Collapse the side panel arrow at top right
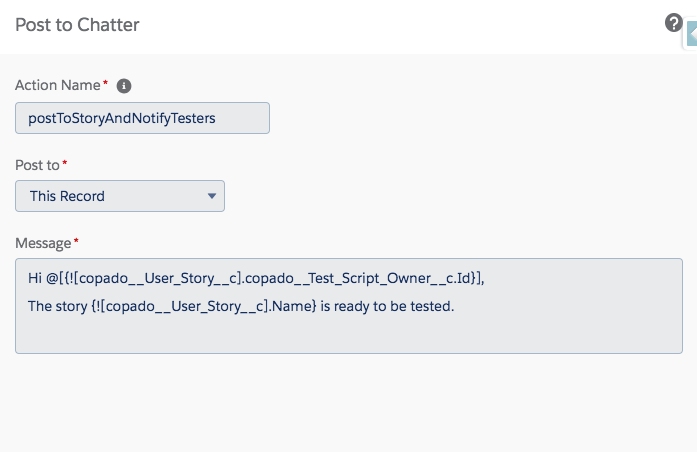 (x=691, y=34)
